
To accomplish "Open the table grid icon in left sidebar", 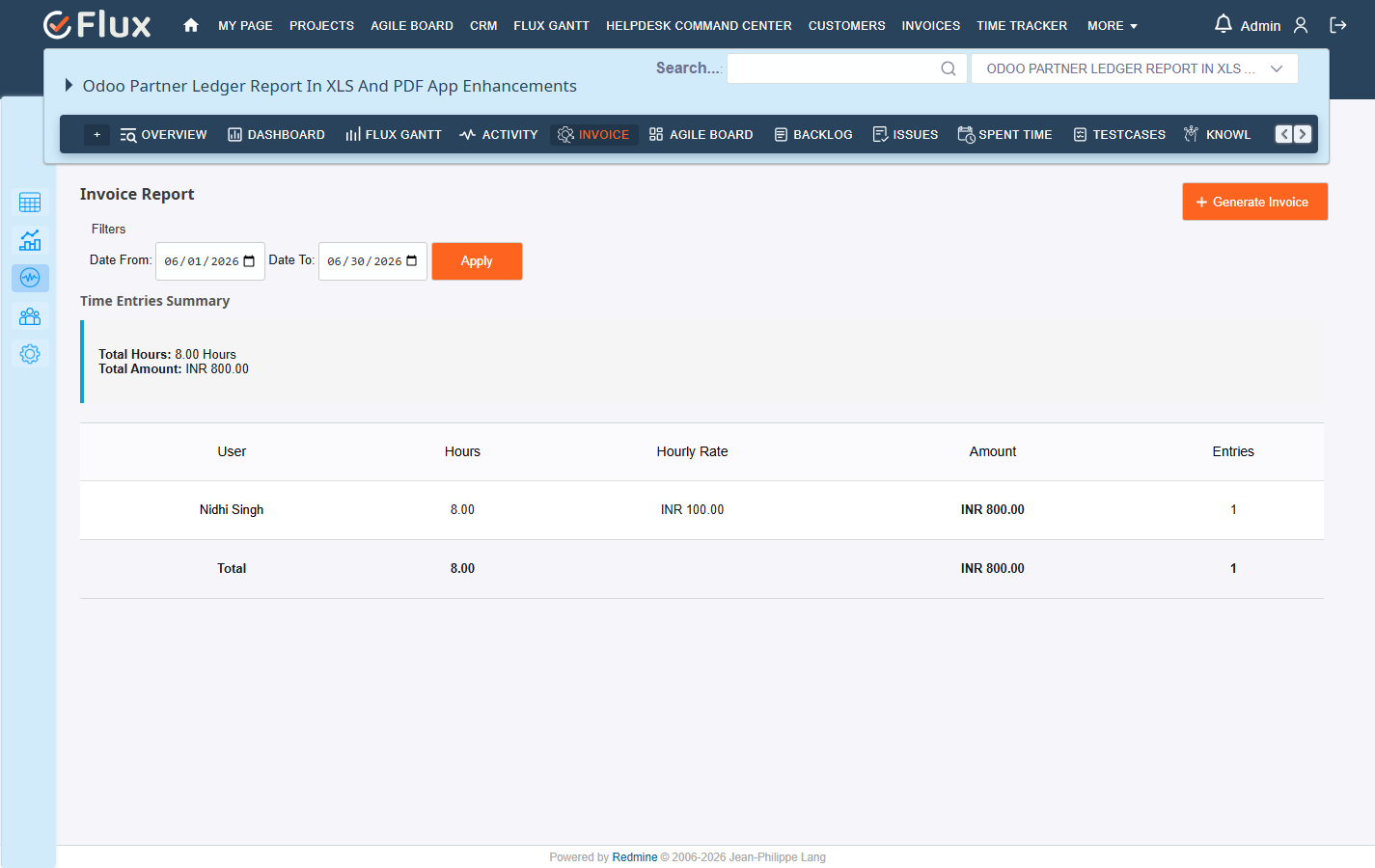I will pos(30,203).
